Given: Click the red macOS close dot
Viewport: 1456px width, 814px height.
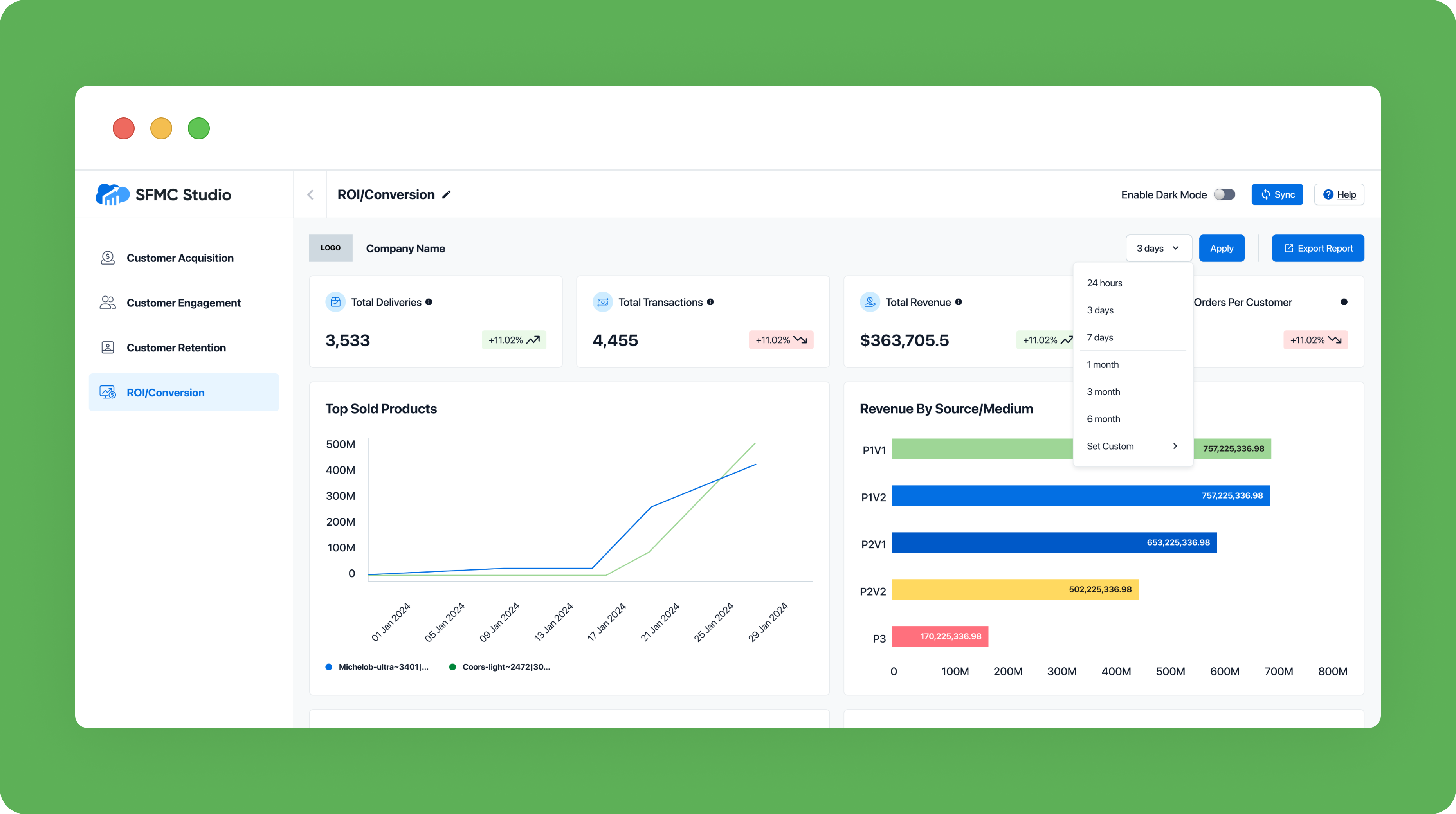Looking at the screenshot, I should (x=124, y=128).
